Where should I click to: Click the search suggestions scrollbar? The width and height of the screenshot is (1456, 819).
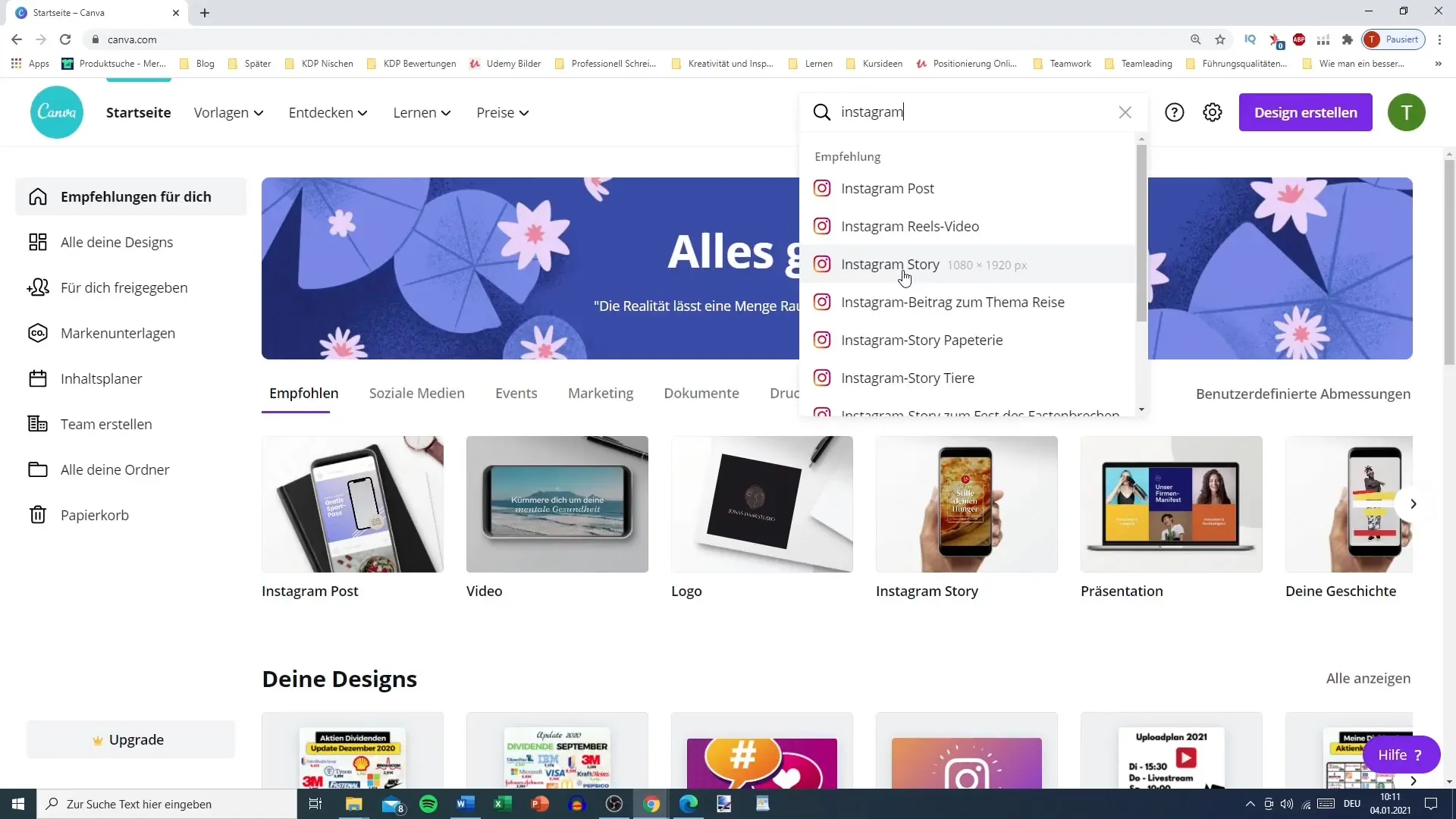click(1141, 232)
